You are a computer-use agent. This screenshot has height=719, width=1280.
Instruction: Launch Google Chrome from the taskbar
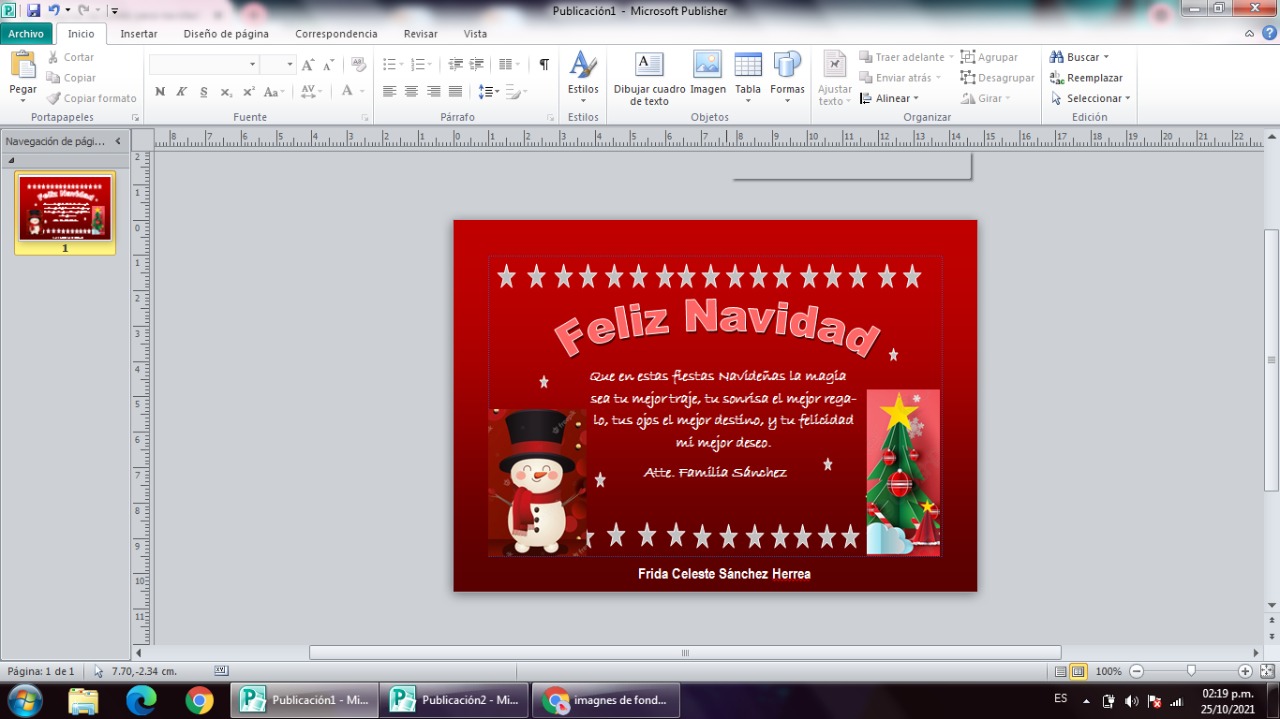pos(199,700)
